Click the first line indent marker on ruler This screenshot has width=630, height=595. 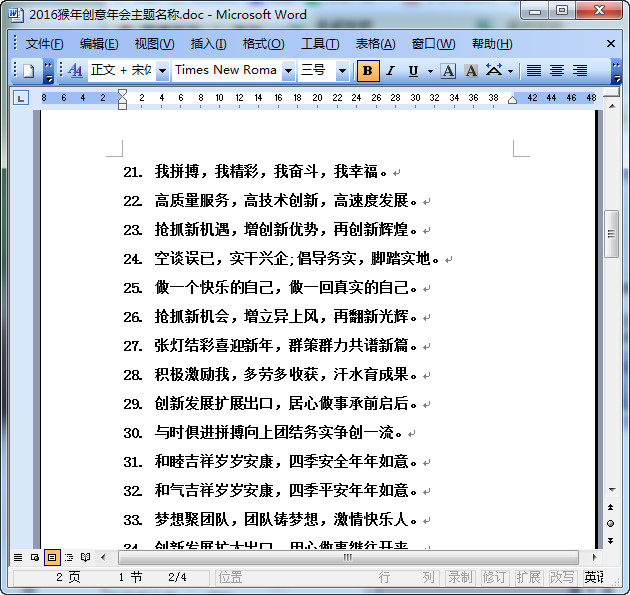point(123,94)
